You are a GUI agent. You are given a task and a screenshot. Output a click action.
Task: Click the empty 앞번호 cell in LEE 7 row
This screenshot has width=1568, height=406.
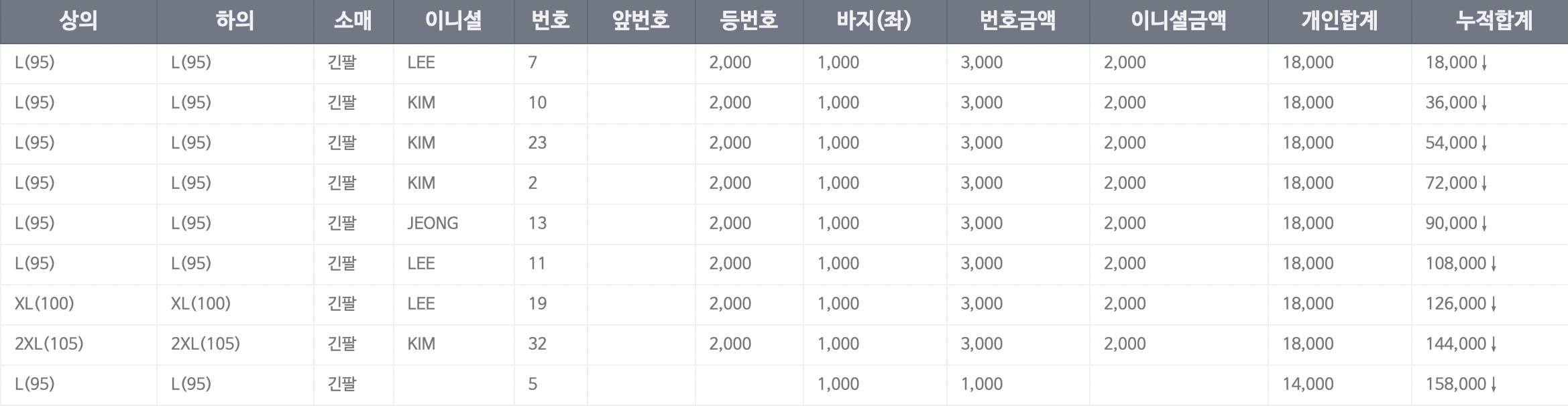pyautogui.click(x=641, y=63)
